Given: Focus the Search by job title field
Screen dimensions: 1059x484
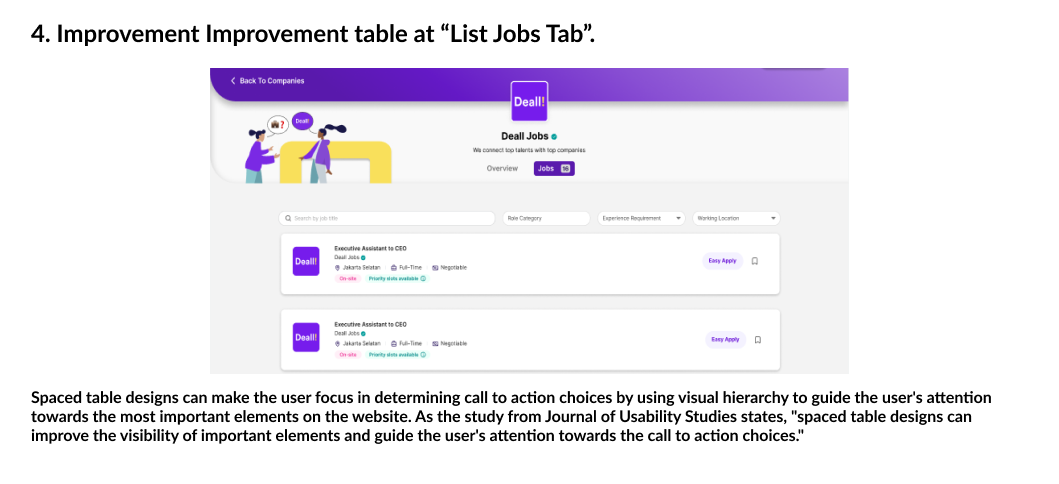Looking at the screenshot, I should point(390,218).
